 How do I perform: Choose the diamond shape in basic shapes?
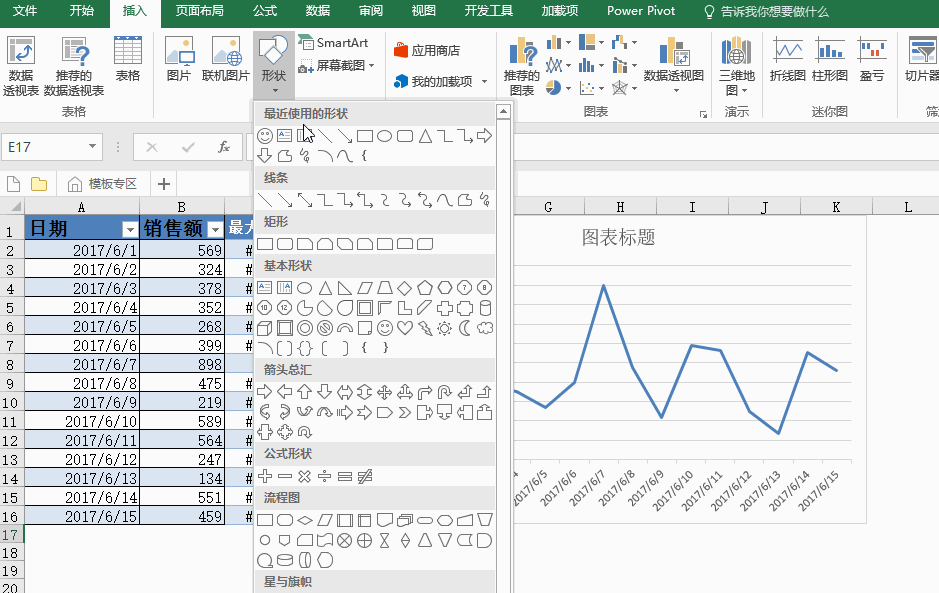(x=405, y=288)
